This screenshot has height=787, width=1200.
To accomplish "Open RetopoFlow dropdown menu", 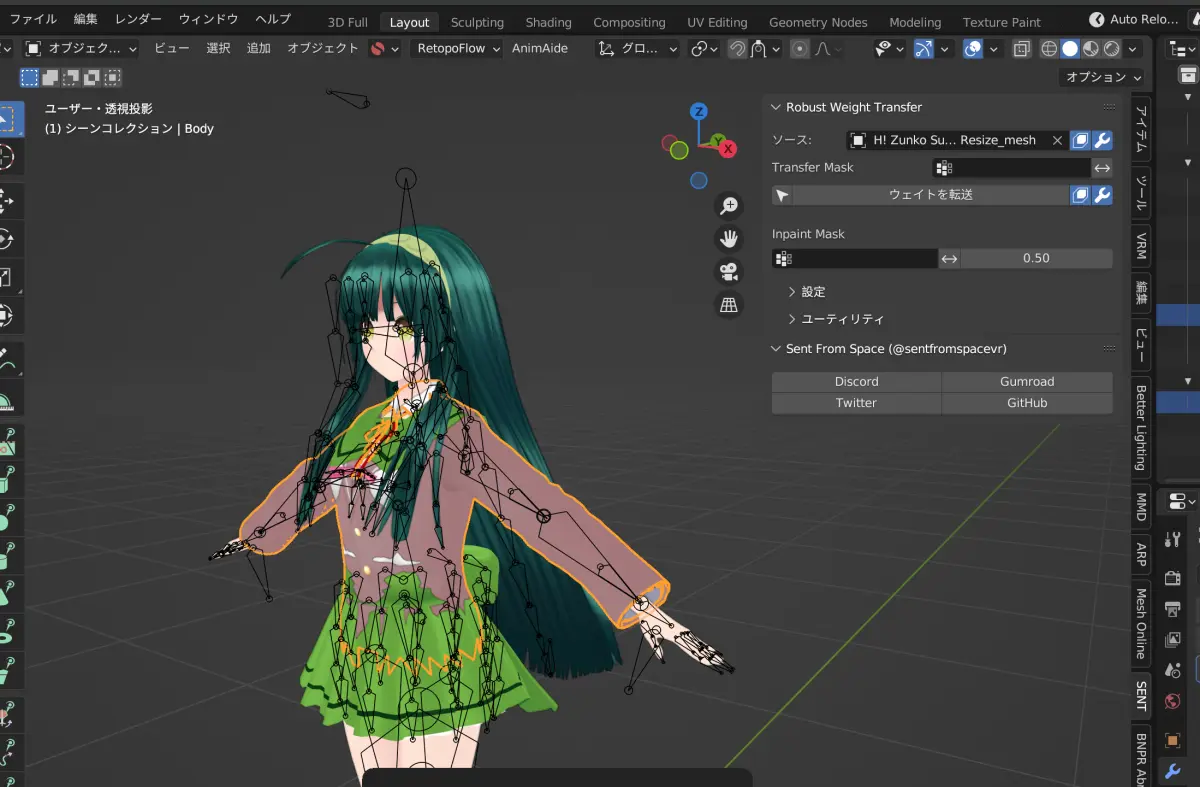I will [455, 48].
